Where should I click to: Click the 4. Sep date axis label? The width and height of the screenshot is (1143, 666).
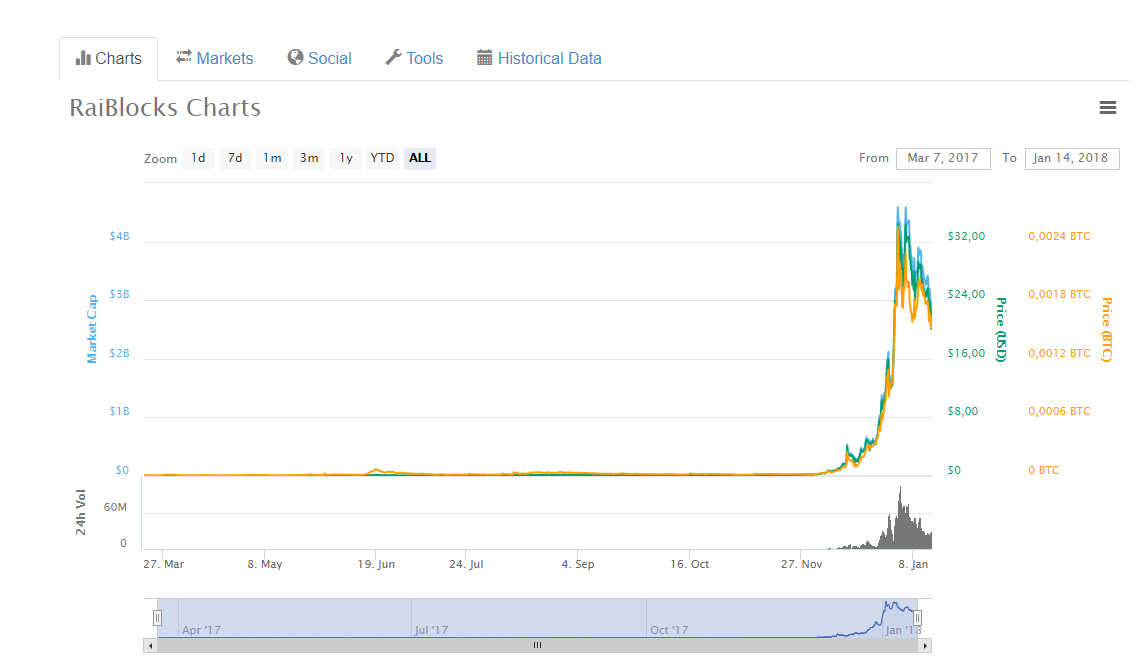point(578,564)
